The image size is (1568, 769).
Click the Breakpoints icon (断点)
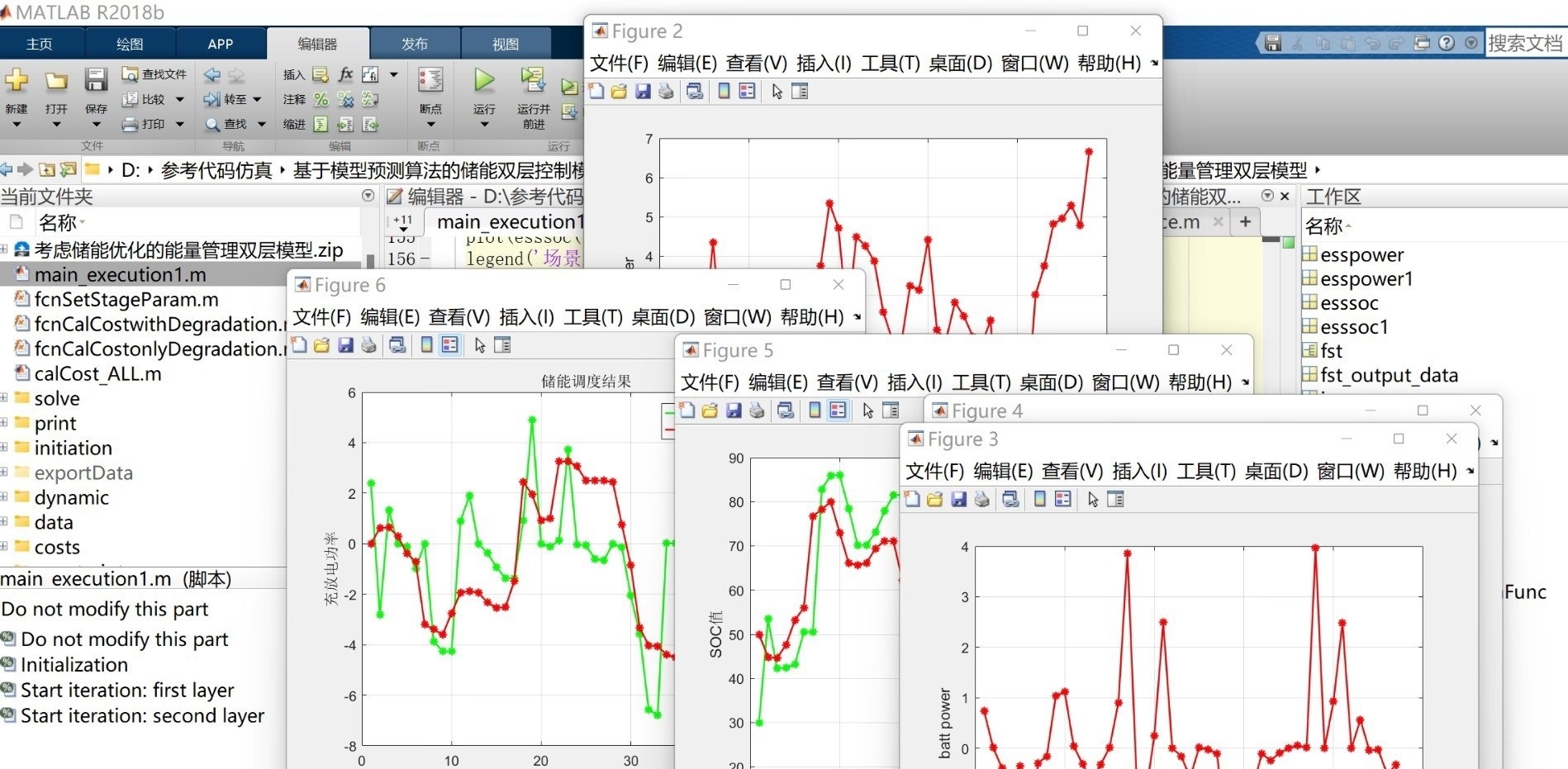(x=430, y=80)
